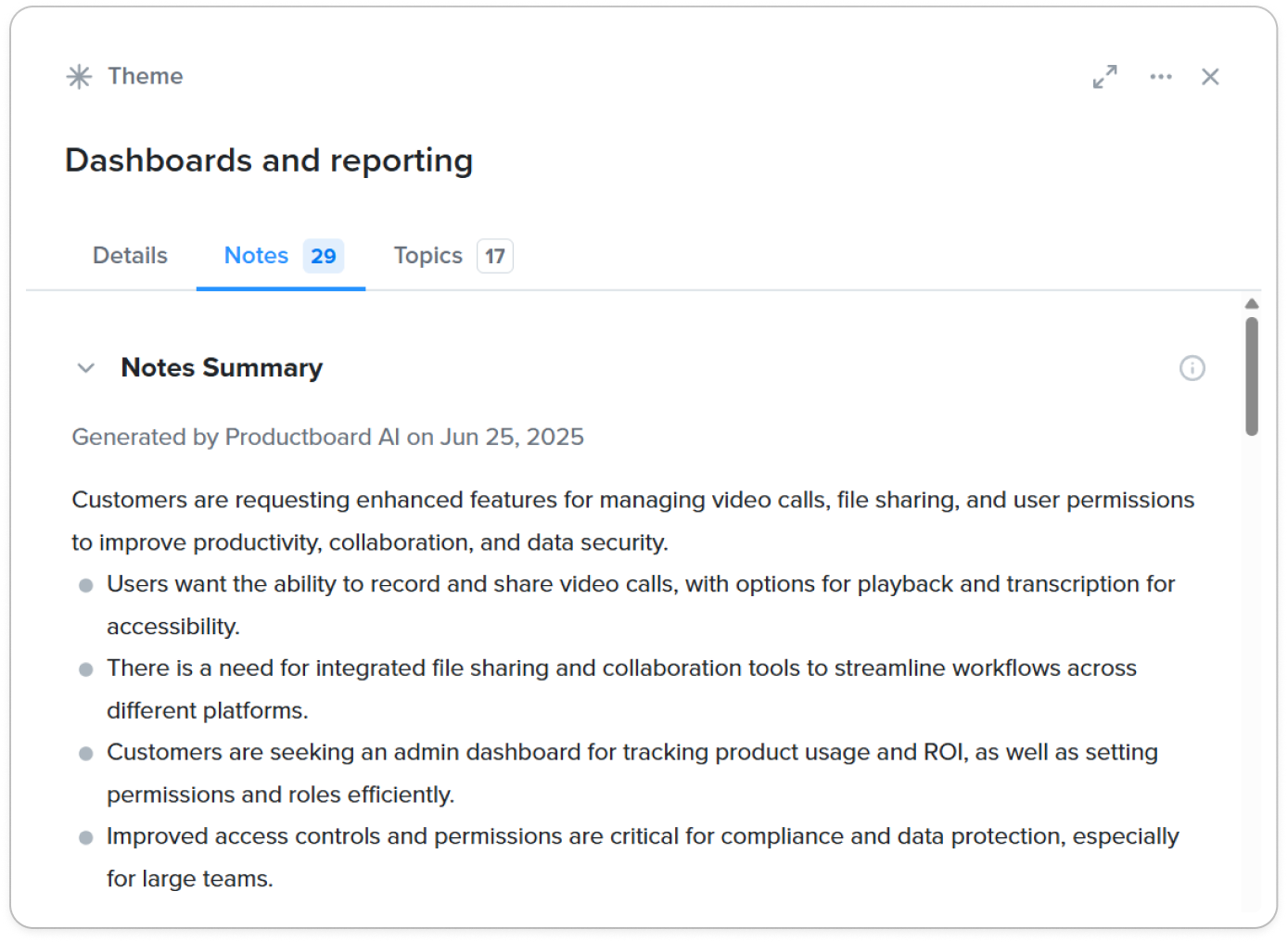Screen dimensions: 1288x942
Task: Collapse the Notes Summary section
Action: (x=86, y=368)
